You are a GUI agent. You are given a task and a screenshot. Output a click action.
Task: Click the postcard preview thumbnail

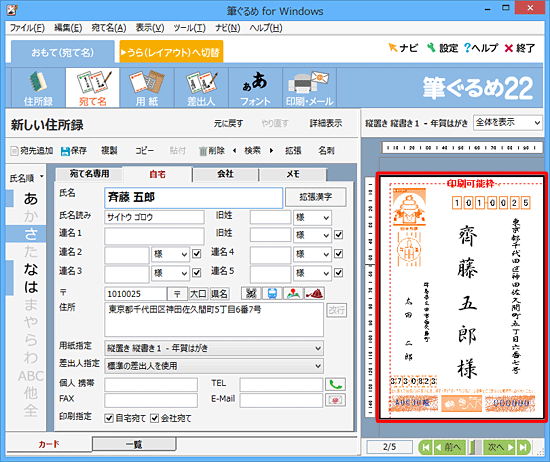462,297
